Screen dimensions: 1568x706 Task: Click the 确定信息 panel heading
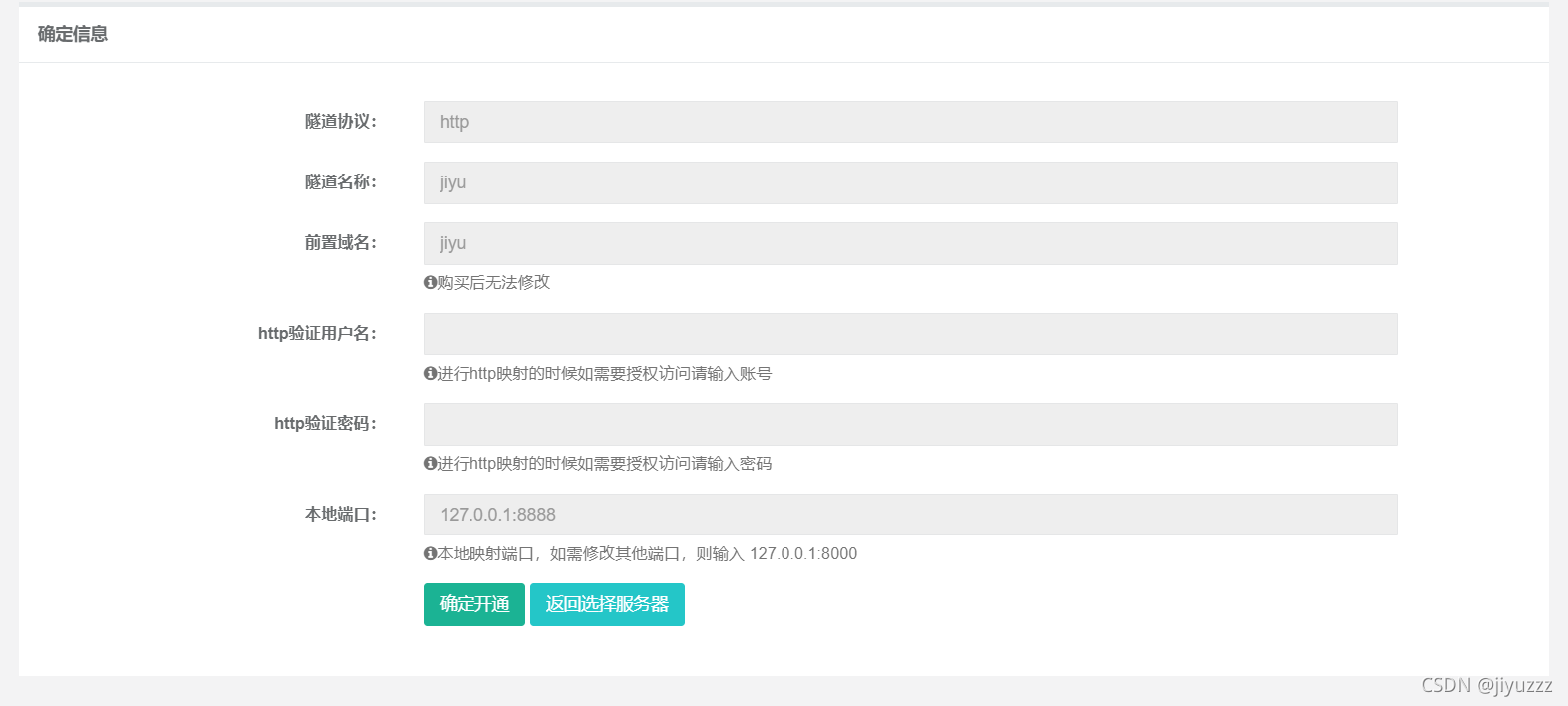73,34
